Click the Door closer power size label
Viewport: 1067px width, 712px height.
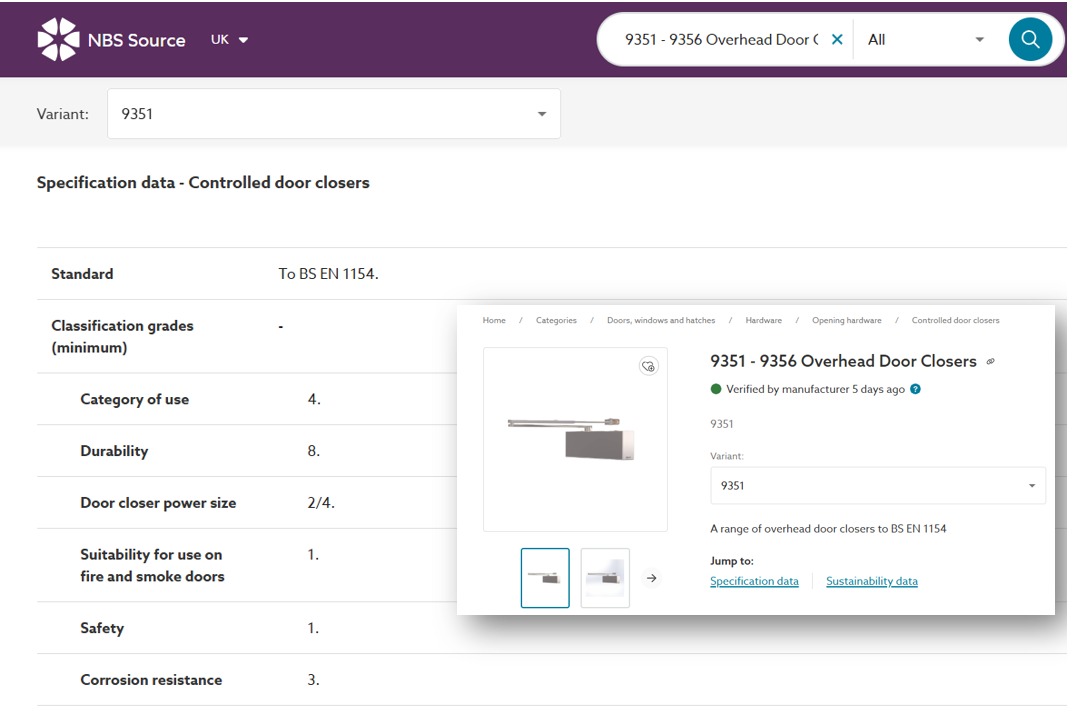(158, 503)
